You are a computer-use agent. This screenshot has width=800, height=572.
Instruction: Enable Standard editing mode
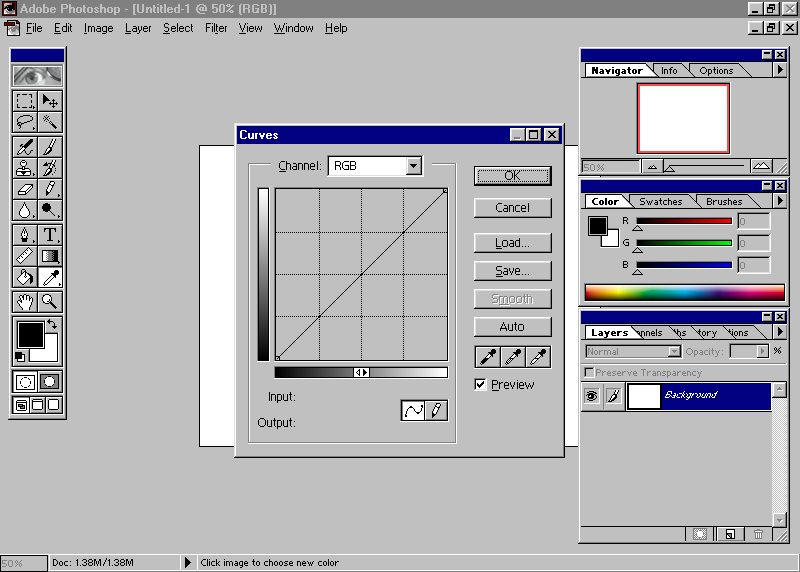click(25, 382)
